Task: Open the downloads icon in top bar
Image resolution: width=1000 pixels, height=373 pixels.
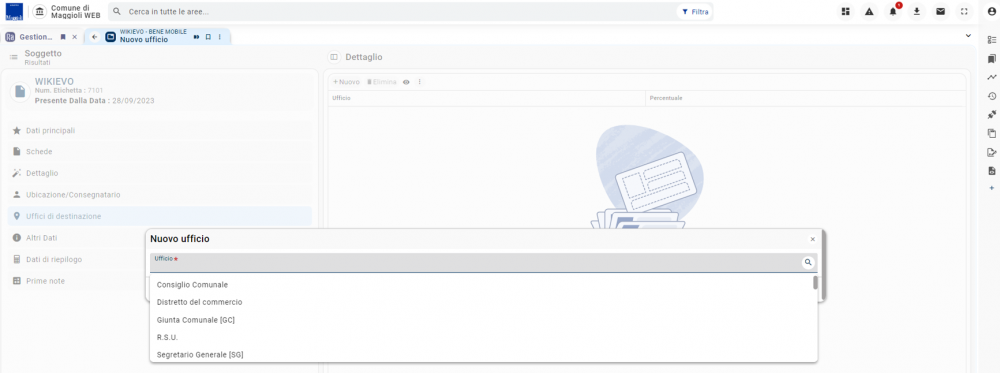Action: [916, 11]
